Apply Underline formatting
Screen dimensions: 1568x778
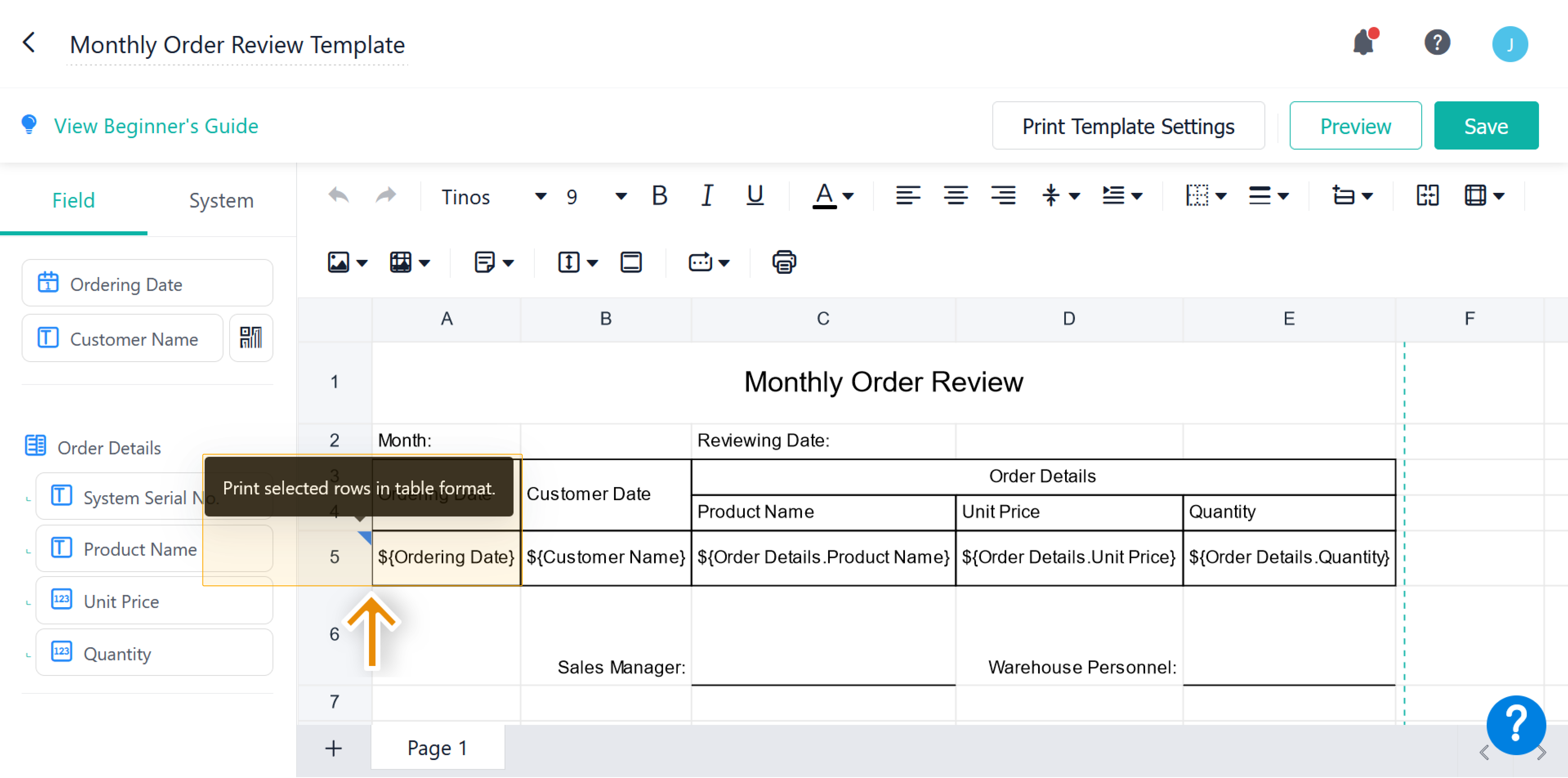pyautogui.click(x=755, y=195)
